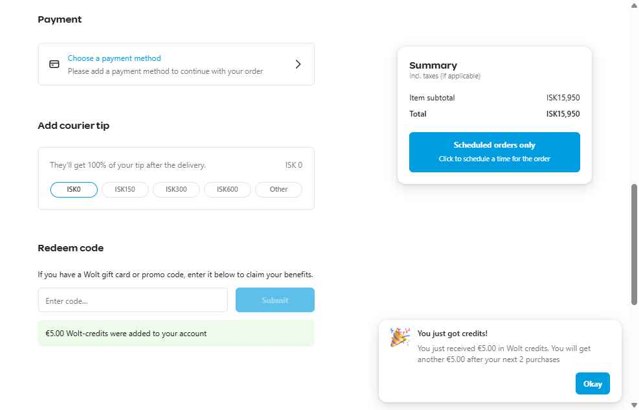Image resolution: width=639 pixels, height=410 pixels.
Task: Click the "You just got credits!" title
Action: click(452, 334)
